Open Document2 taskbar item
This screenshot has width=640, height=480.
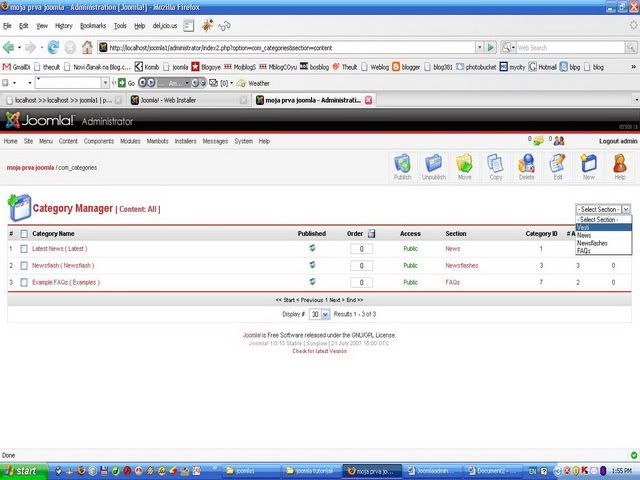click(x=493, y=471)
